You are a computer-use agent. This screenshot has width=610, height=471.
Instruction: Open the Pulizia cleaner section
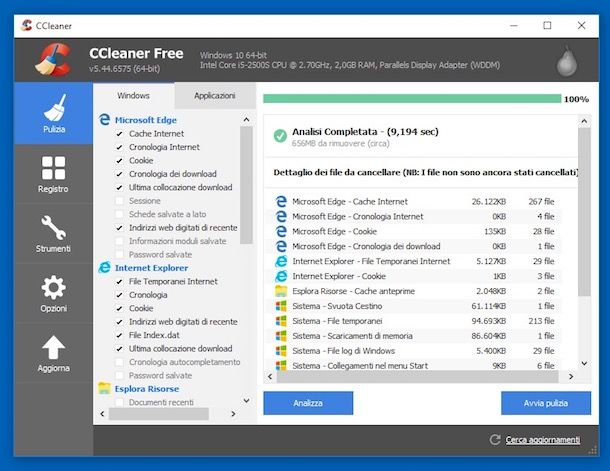54,113
